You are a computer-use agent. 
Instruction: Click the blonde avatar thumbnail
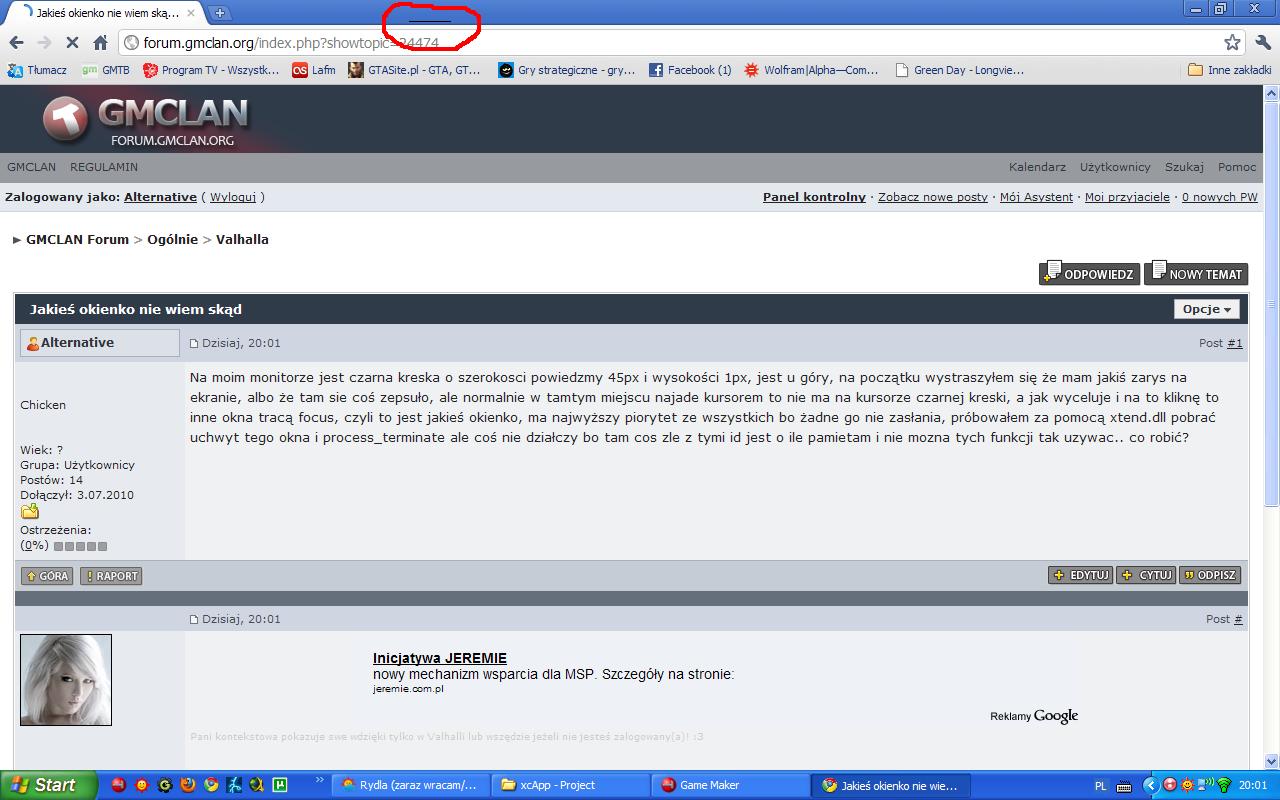click(x=66, y=680)
